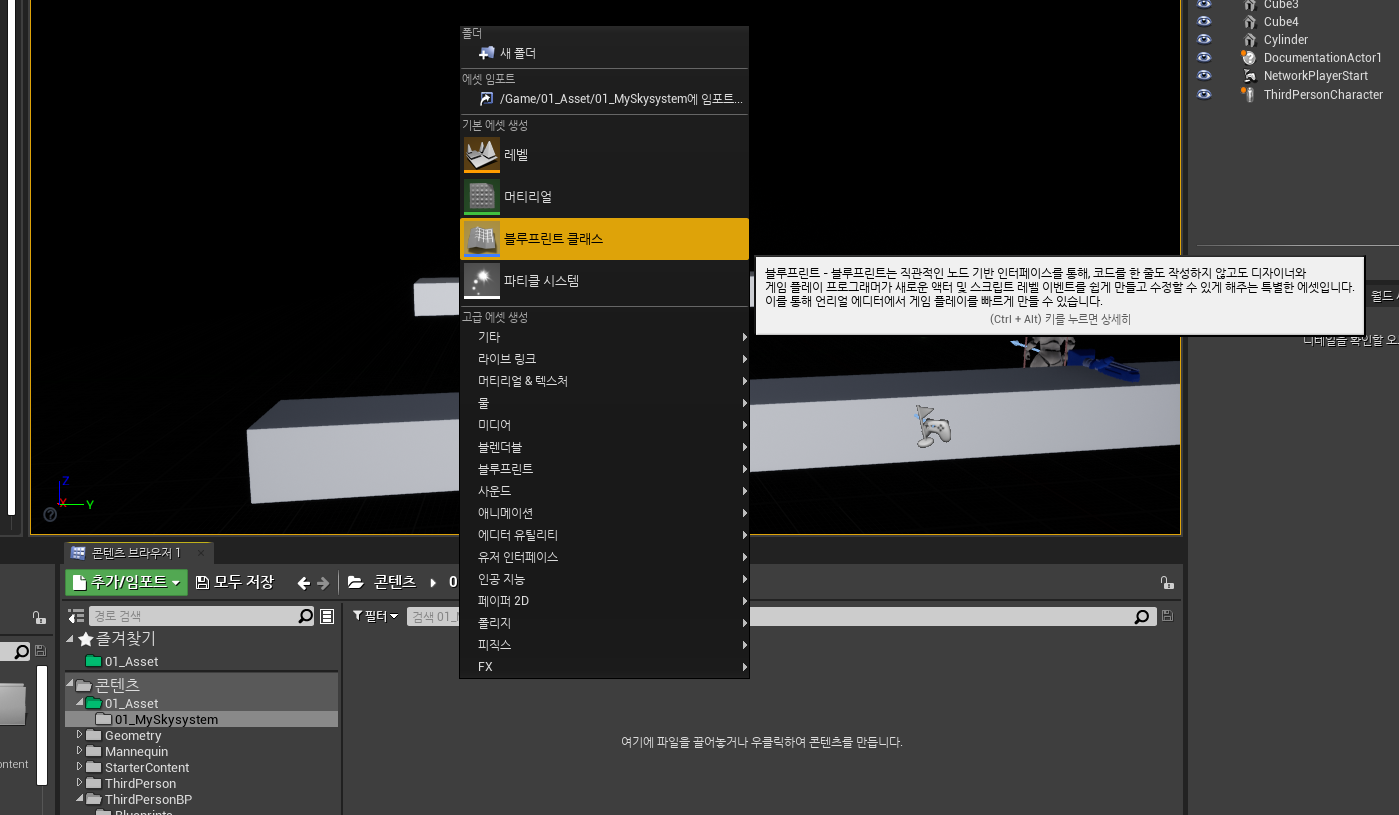Open the 라이브 링크 submenu

tap(604, 359)
